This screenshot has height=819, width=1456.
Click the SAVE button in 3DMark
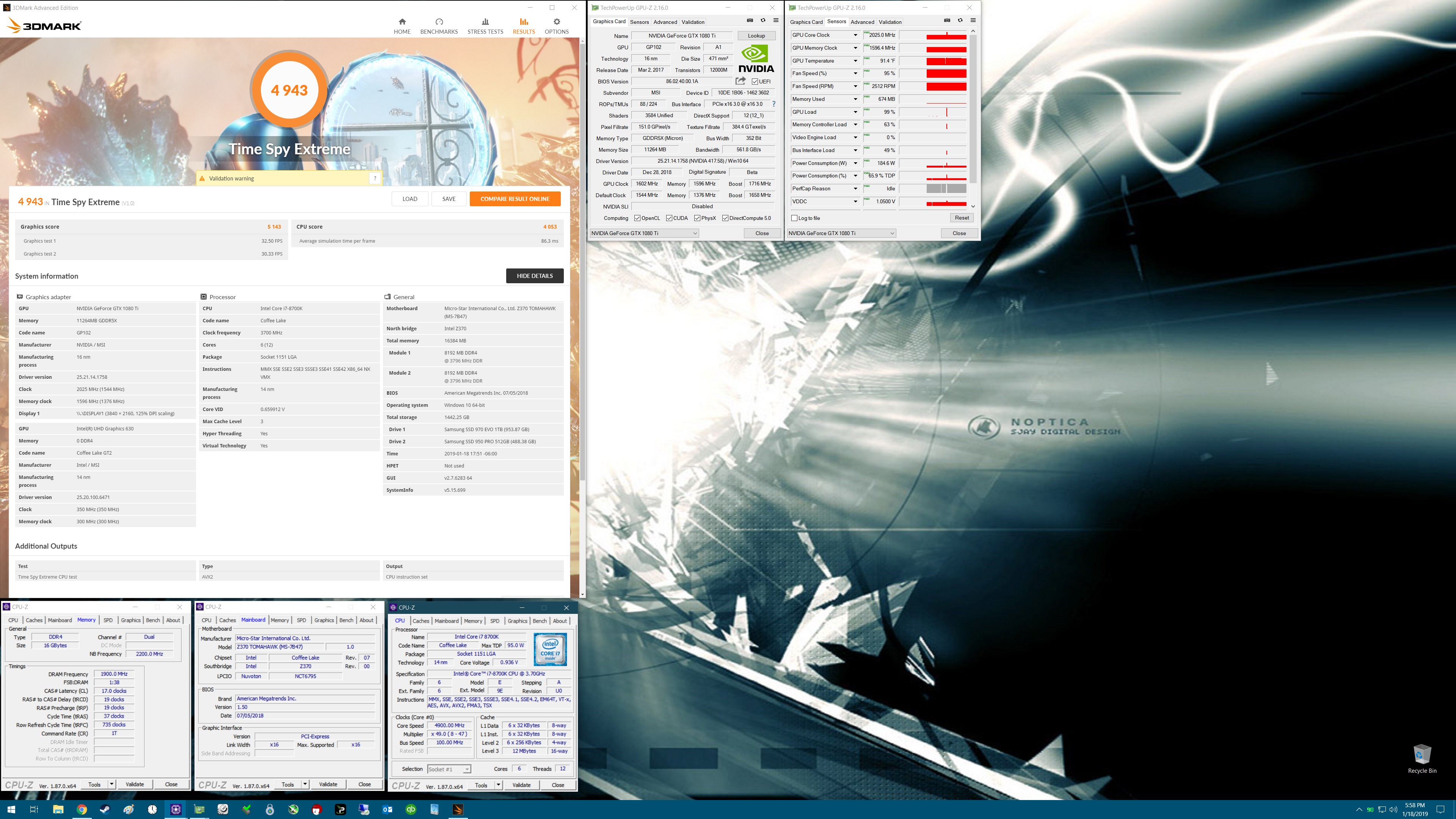click(449, 199)
